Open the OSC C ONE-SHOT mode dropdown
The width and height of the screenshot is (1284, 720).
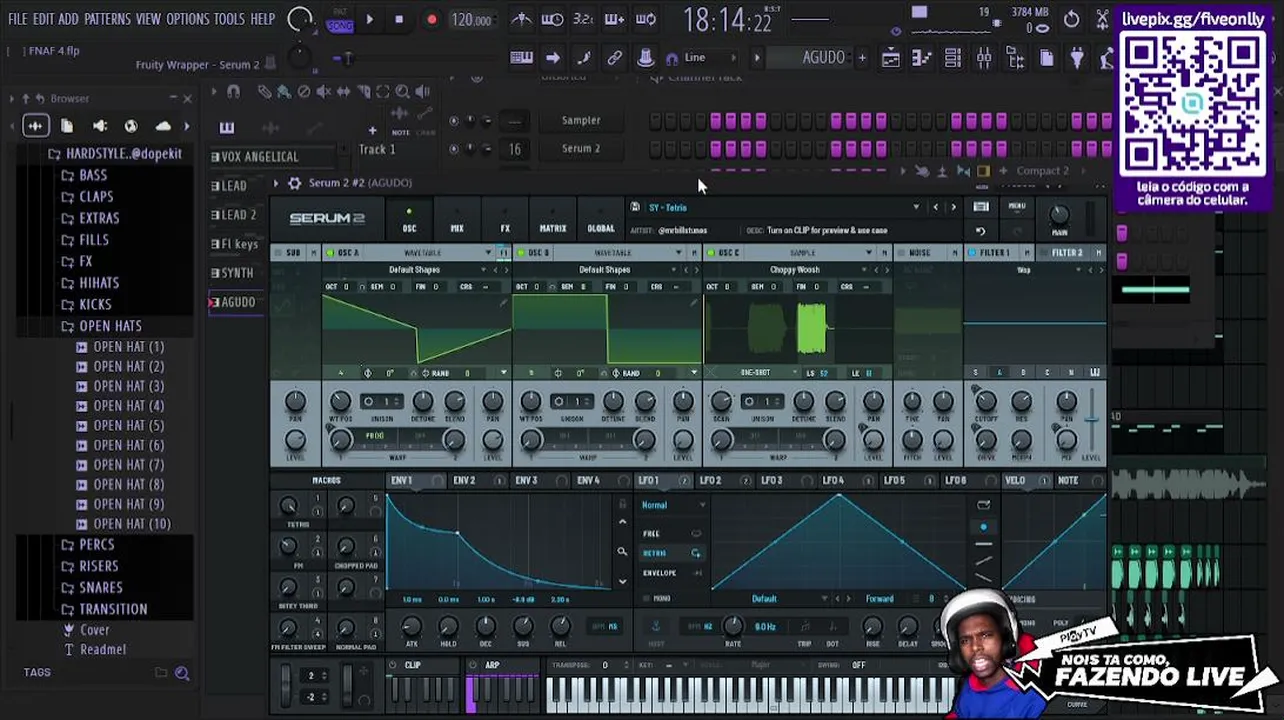pos(761,373)
